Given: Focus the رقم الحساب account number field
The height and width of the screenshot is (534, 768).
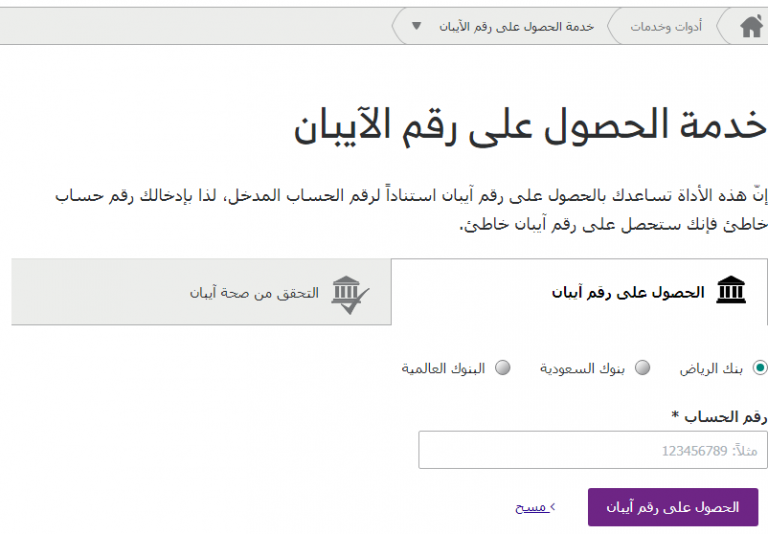Looking at the screenshot, I should (593, 450).
